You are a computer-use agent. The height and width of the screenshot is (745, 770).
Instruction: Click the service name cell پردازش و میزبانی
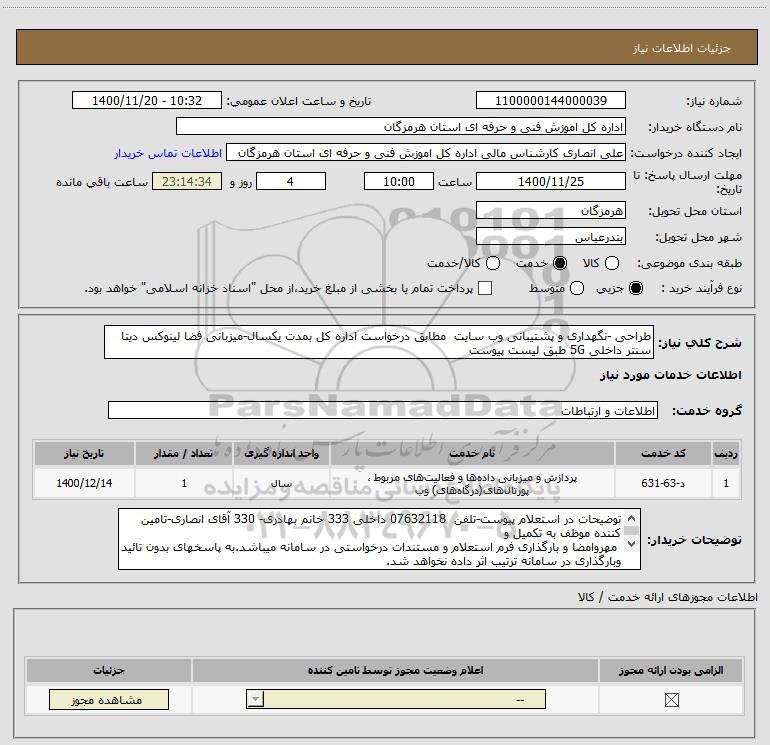472,483
